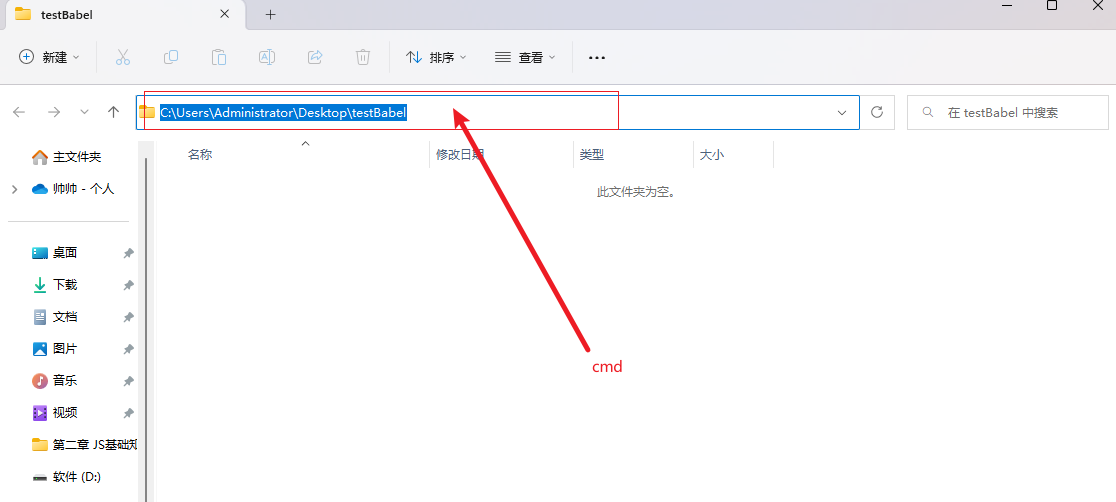Screen dimensions: 1116x502
Task: Open the 新建 (New) menu
Action: pyautogui.click(x=49, y=58)
